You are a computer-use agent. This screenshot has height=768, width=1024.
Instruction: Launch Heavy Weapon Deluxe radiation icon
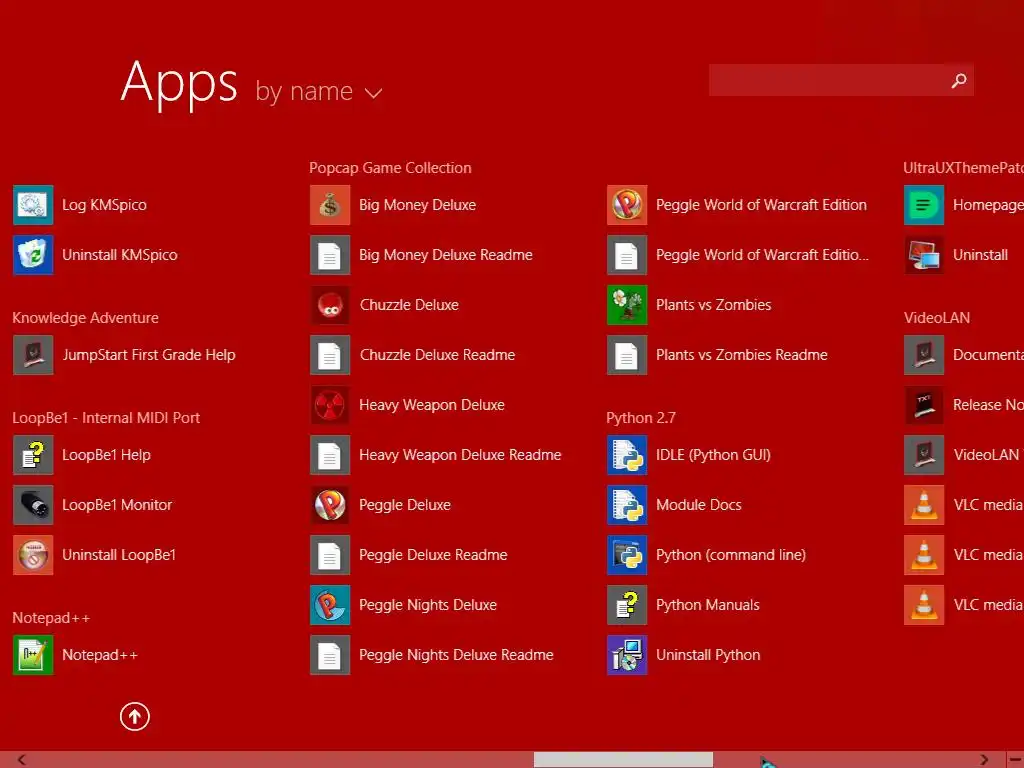click(x=330, y=405)
